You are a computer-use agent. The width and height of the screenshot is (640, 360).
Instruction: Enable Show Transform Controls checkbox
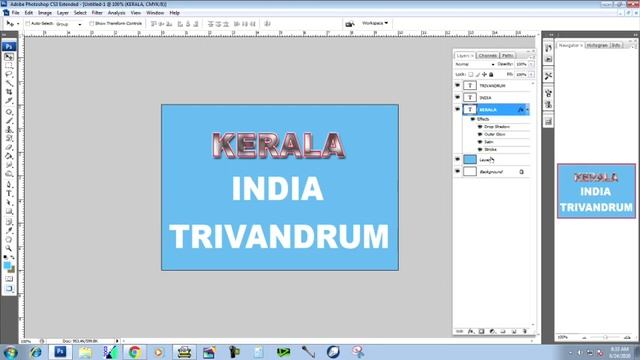(91, 24)
